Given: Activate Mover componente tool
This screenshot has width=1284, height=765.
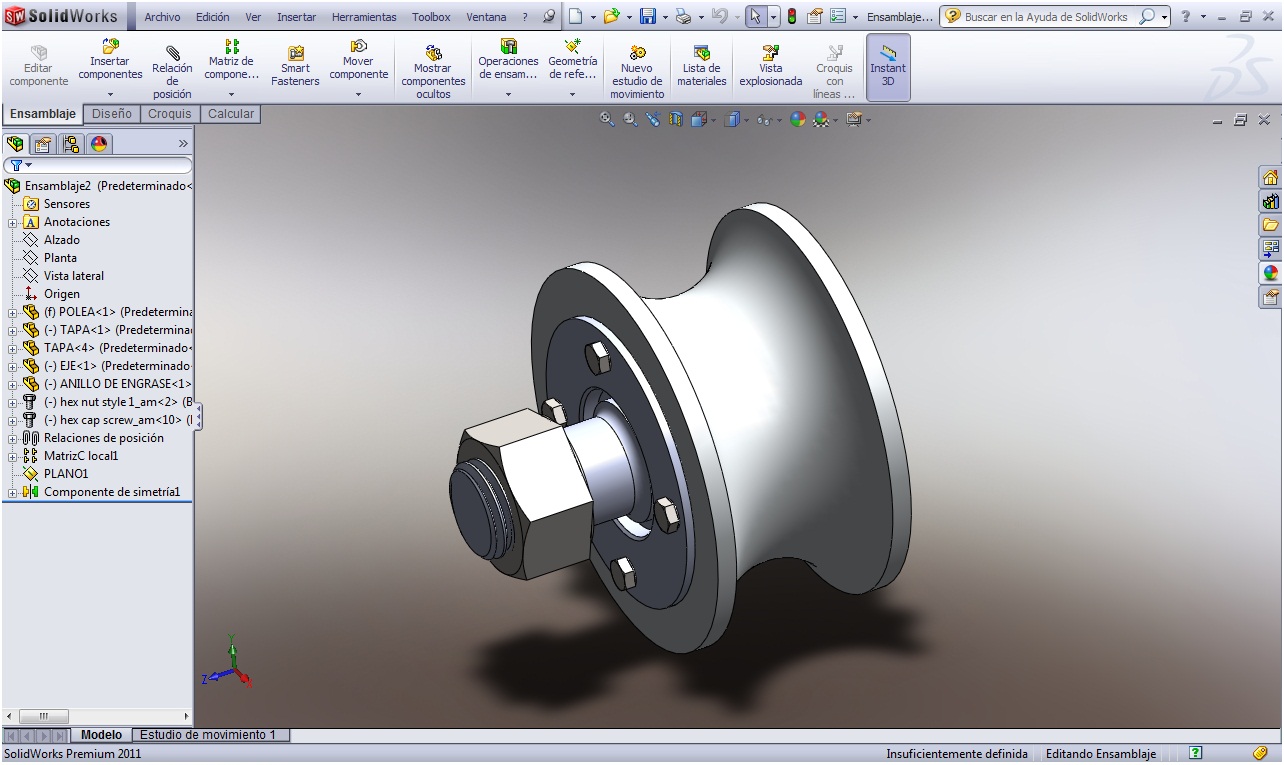Looking at the screenshot, I should coord(358,60).
